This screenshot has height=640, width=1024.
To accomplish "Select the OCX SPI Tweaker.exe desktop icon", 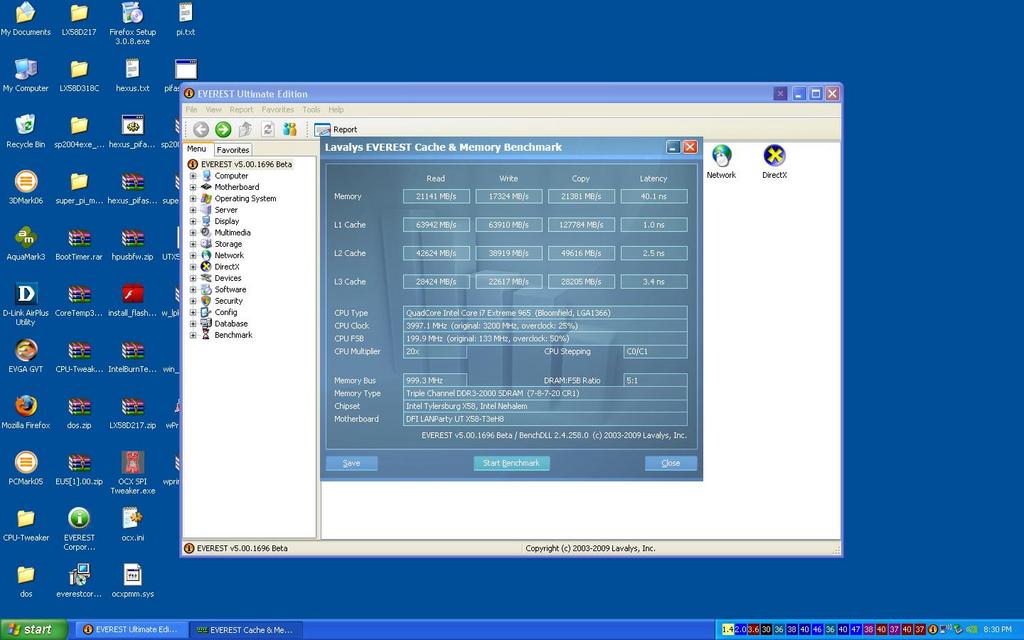I will pos(133,473).
